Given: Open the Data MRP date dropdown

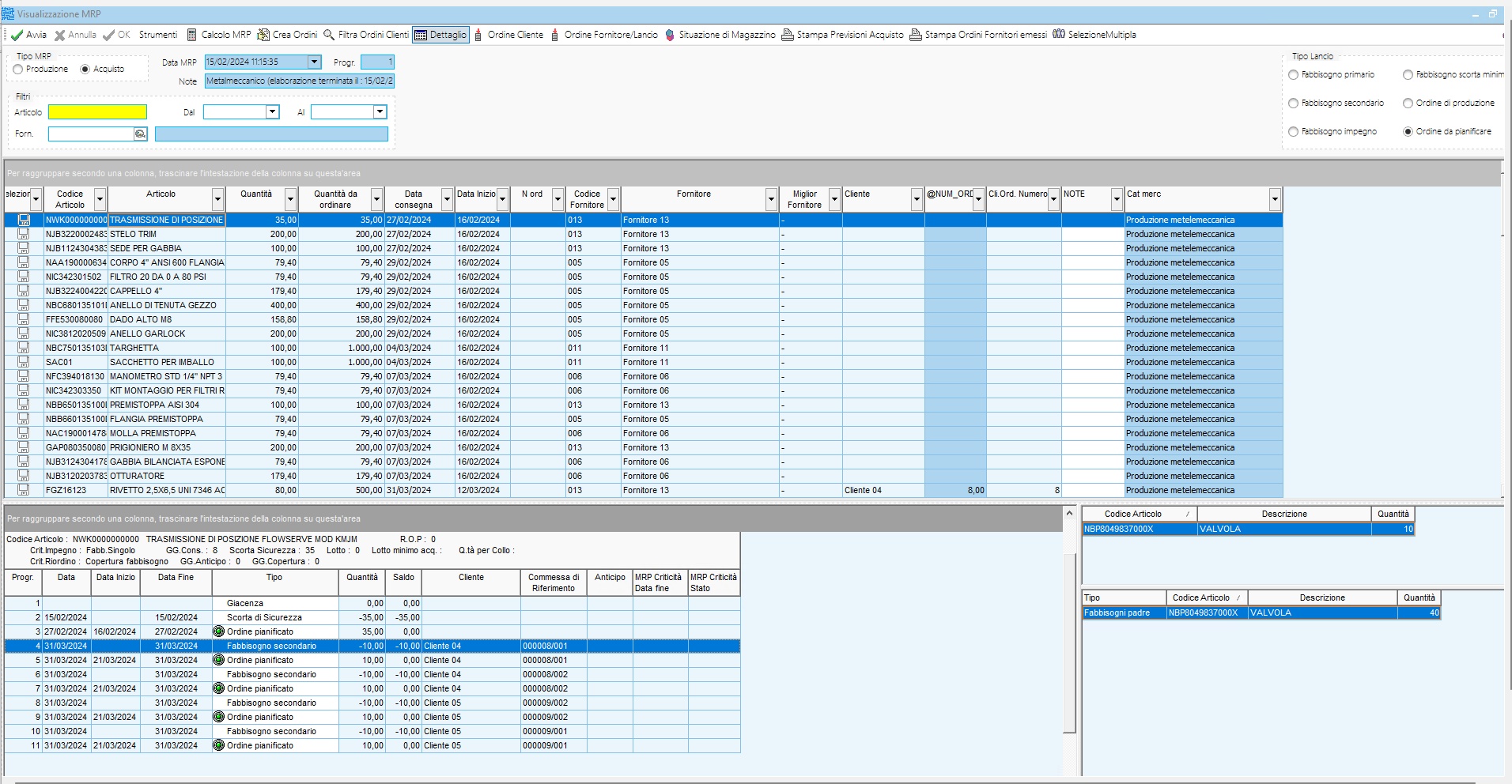Looking at the screenshot, I should [314, 62].
